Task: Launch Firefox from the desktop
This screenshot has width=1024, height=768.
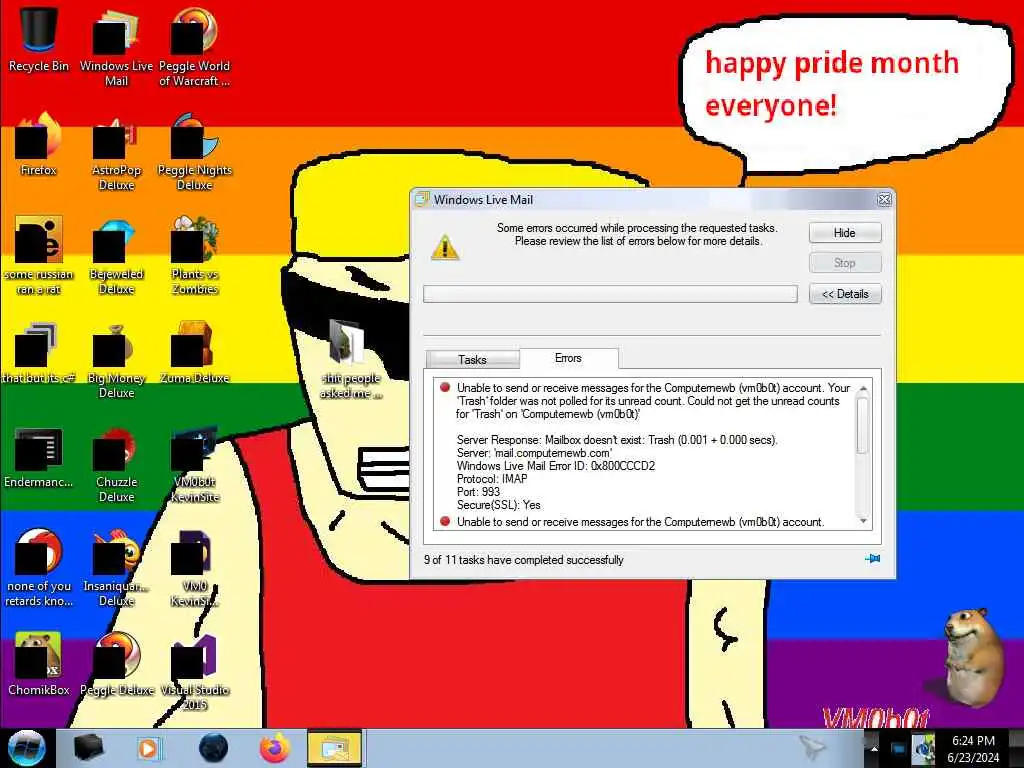Action: tap(39, 145)
